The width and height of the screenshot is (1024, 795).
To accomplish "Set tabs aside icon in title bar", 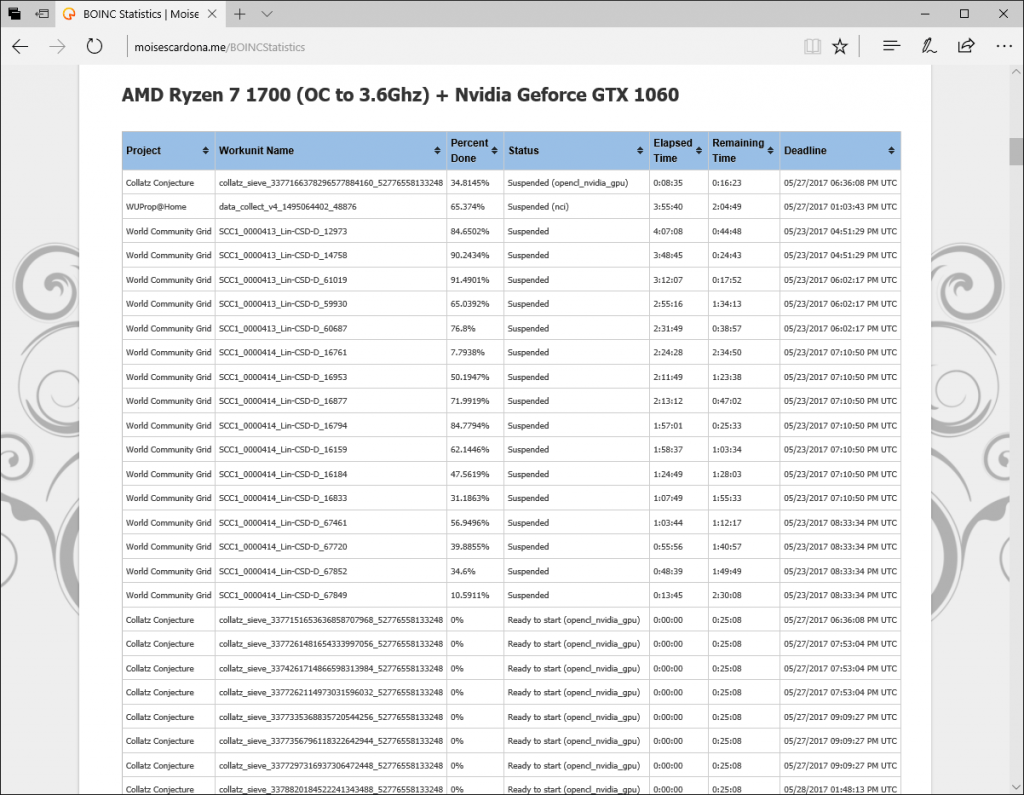I will [x=42, y=14].
